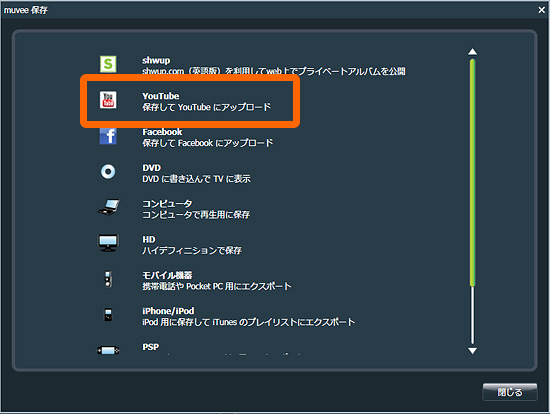Choose the DVD output option title
This screenshot has width=550, height=414.
click(x=152, y=168)
